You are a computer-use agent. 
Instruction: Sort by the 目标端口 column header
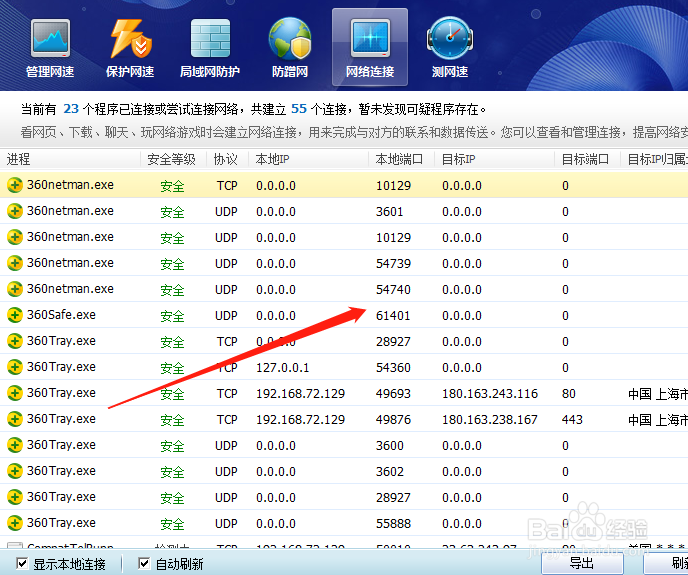pyautogui.click(x=587, y=159)
